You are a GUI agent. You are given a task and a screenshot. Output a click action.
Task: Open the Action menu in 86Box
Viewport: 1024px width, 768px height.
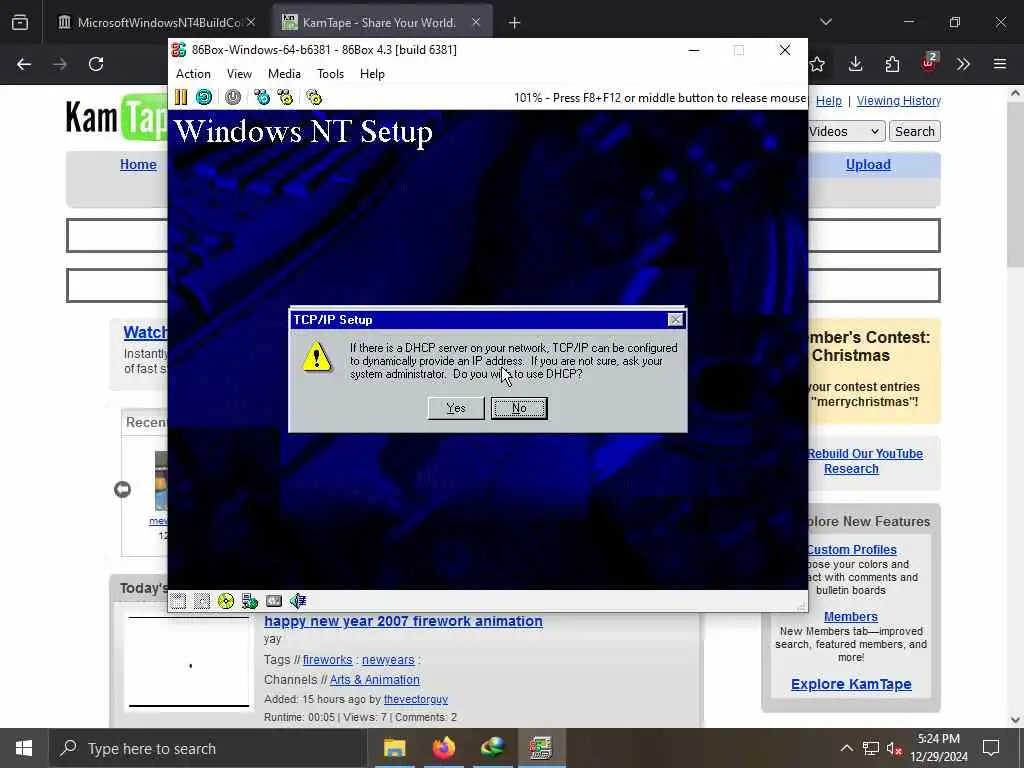pyautogui.click(x=193, y=74)
